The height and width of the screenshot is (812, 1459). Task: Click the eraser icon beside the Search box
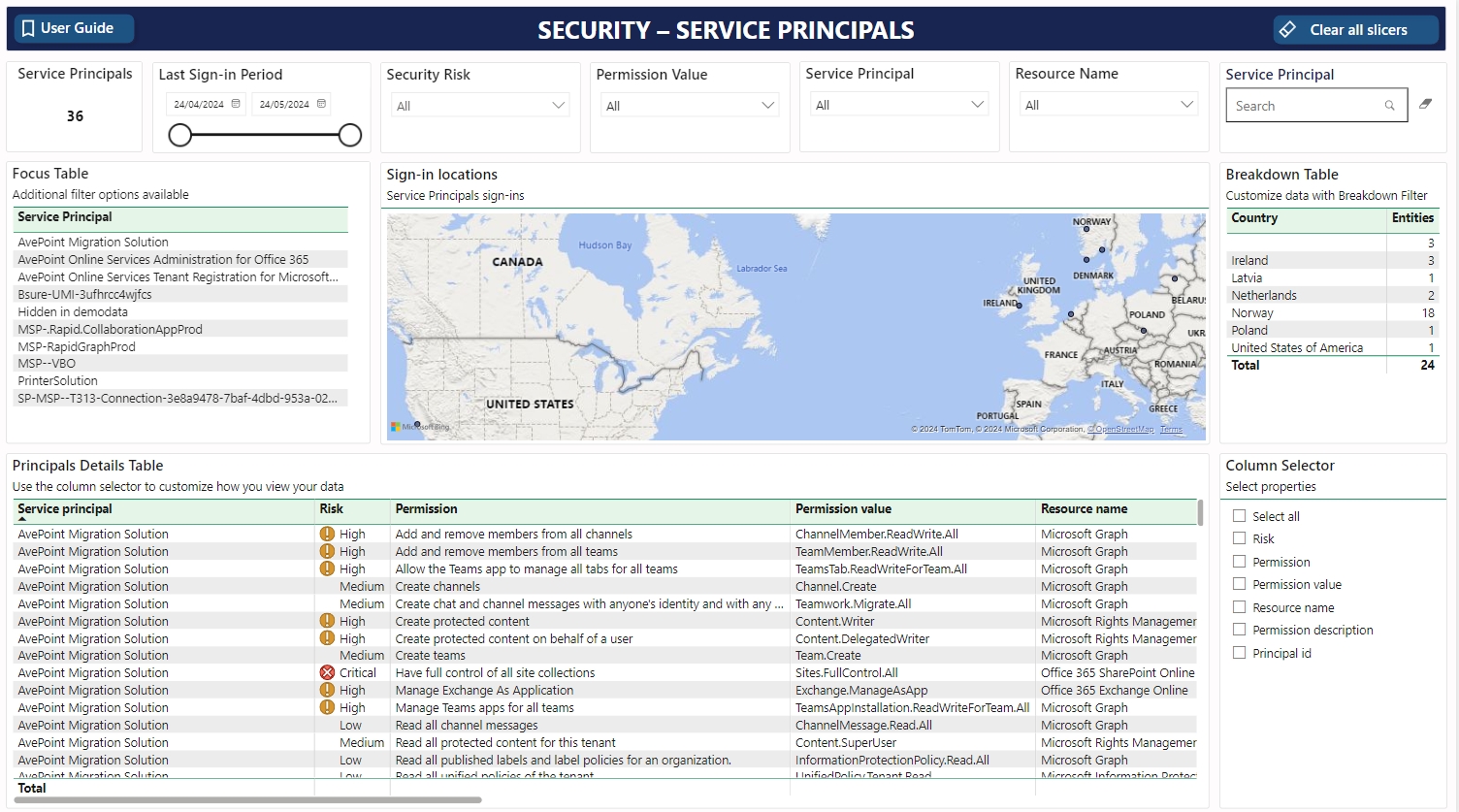1425,104
